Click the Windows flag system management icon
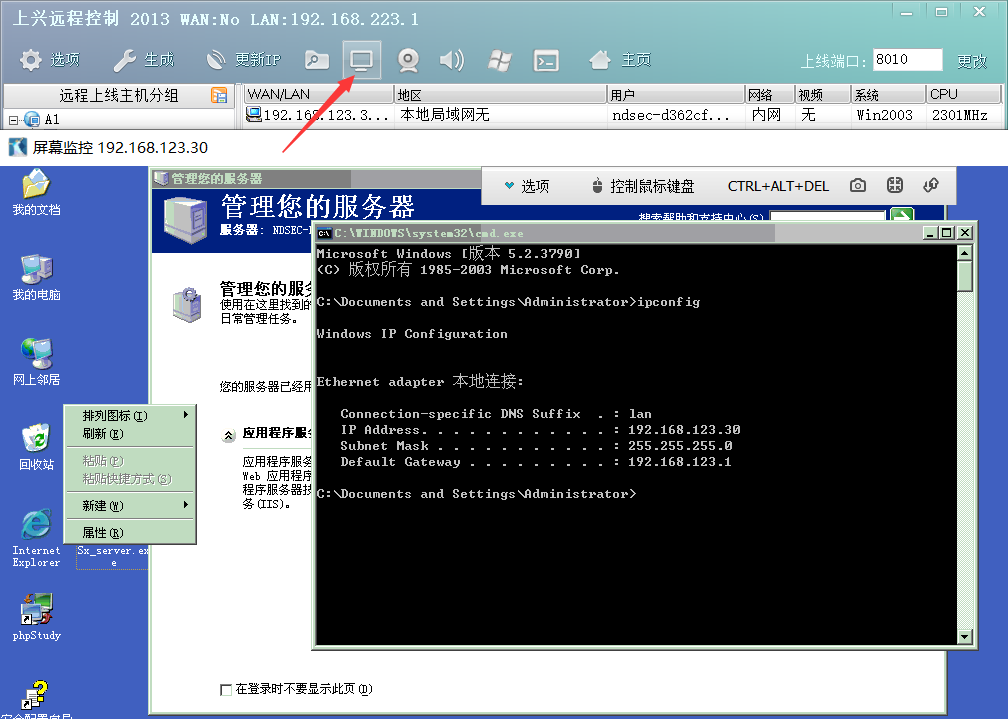 pos(500,60)
